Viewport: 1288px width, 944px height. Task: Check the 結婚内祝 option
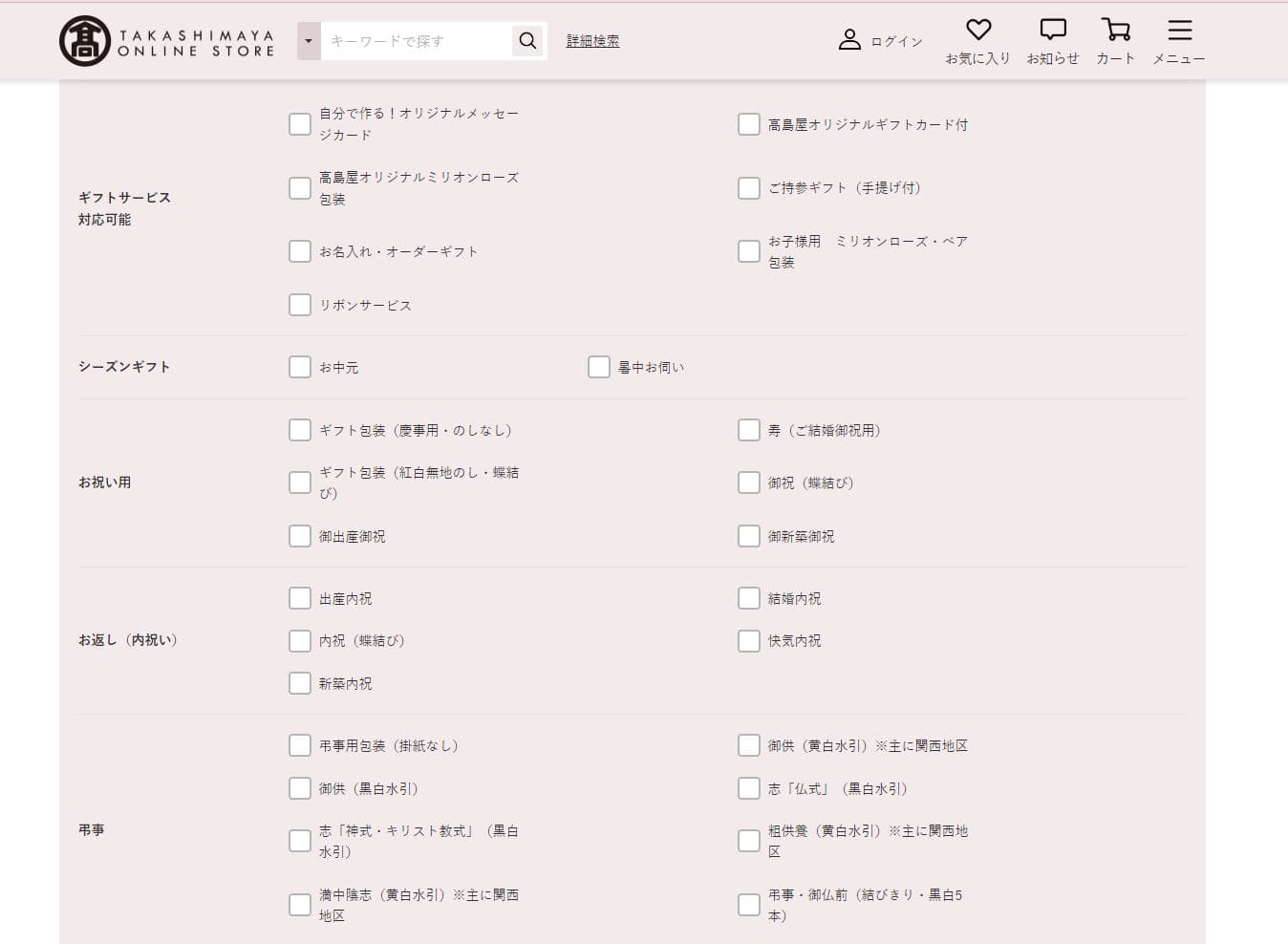coord(749,598)
